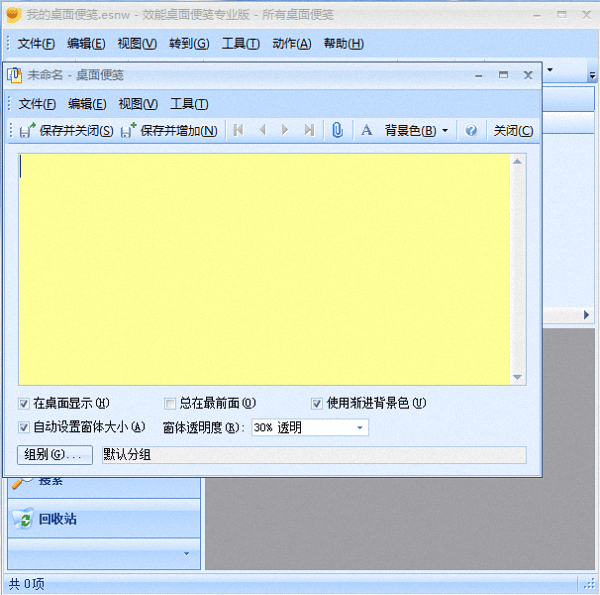Open the 窗体透明度 dropdown showing 30% 透明
Screen dimensions: 600x595
(x=310, y=427)
